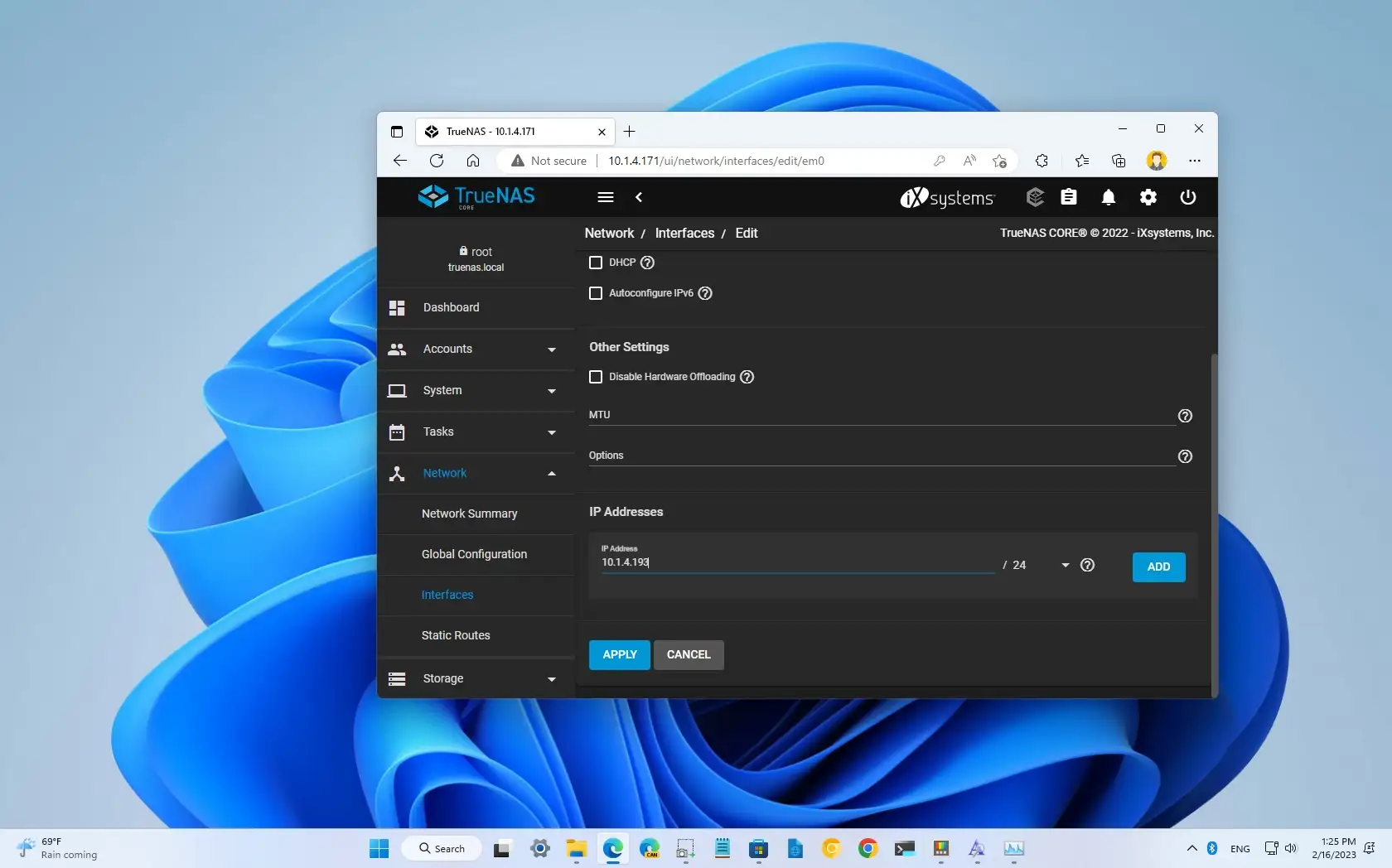This screenshot has width=1392, height=868.
Task: Show help for the Options field
Action: 1185,456
